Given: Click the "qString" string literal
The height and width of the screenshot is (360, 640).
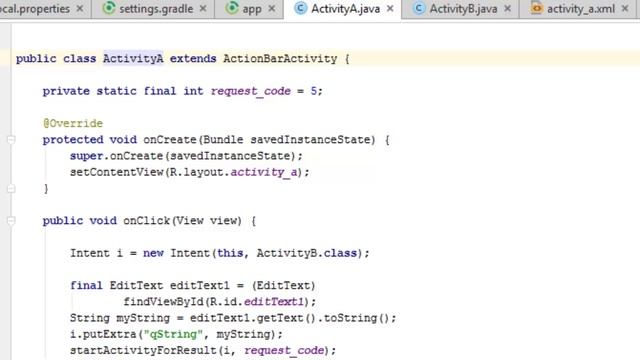Looking at the screenshot, I should (173, 334).
